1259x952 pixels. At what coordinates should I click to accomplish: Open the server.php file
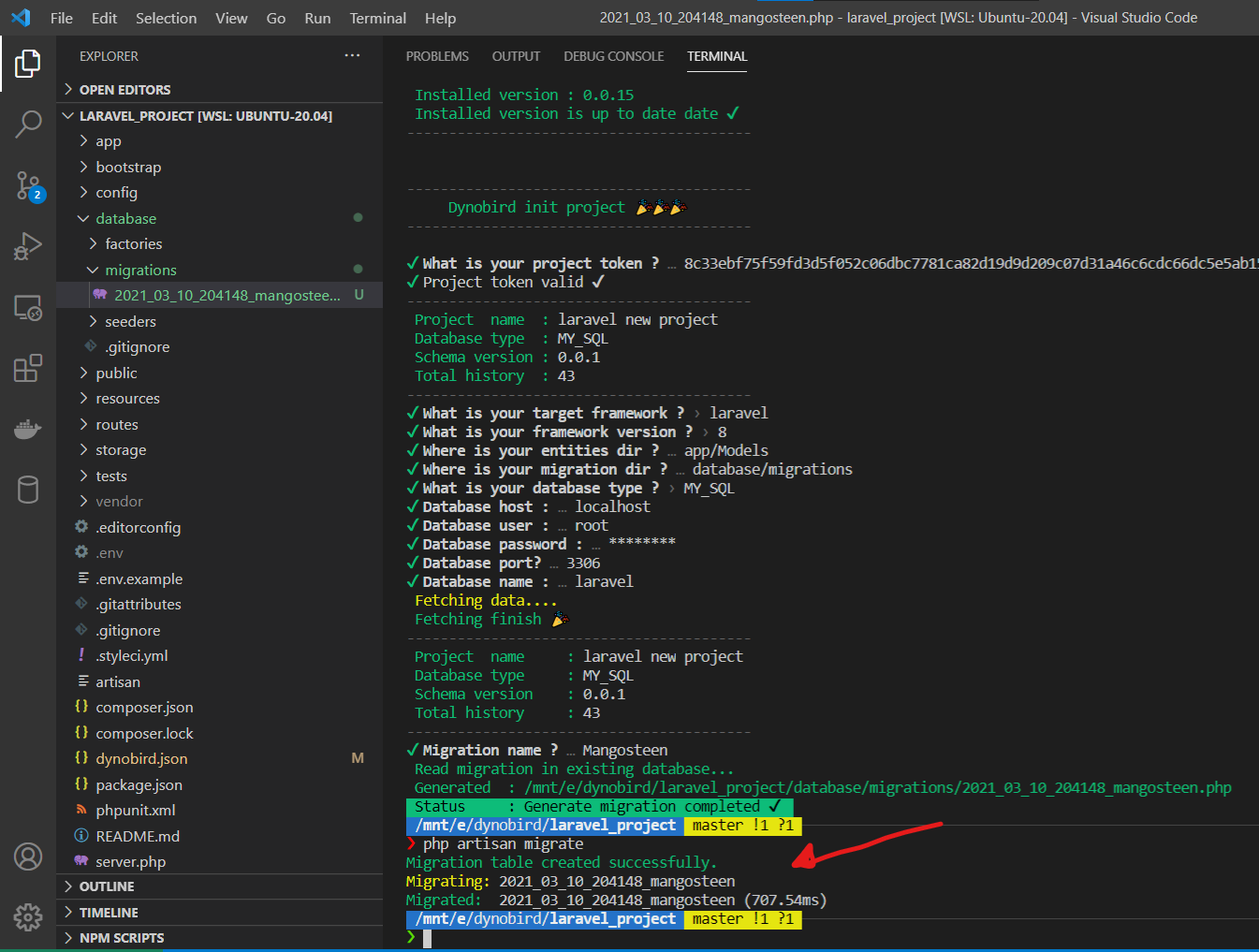219,862
